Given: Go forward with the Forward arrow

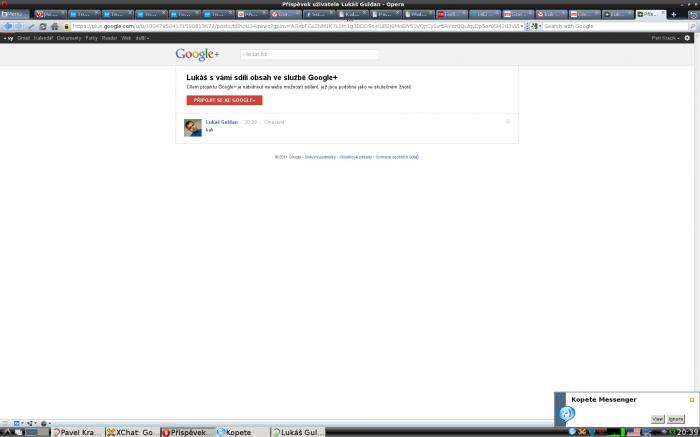Looking at the screenshot, I should click(x=18, y=26).
